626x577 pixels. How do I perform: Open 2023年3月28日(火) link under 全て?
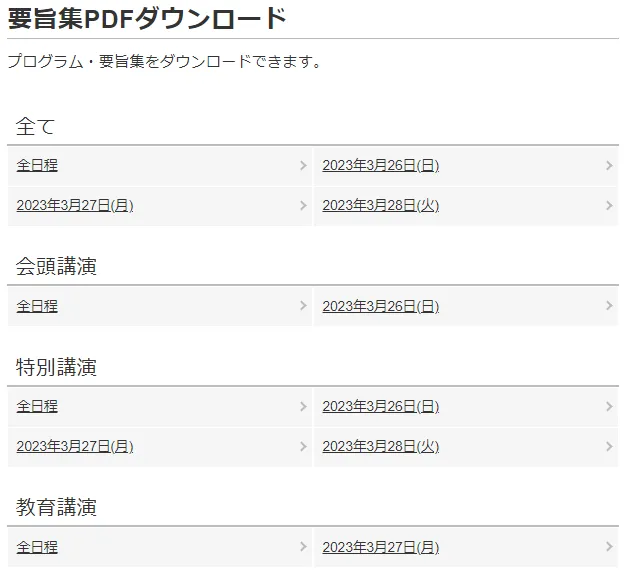coord(380,206)
